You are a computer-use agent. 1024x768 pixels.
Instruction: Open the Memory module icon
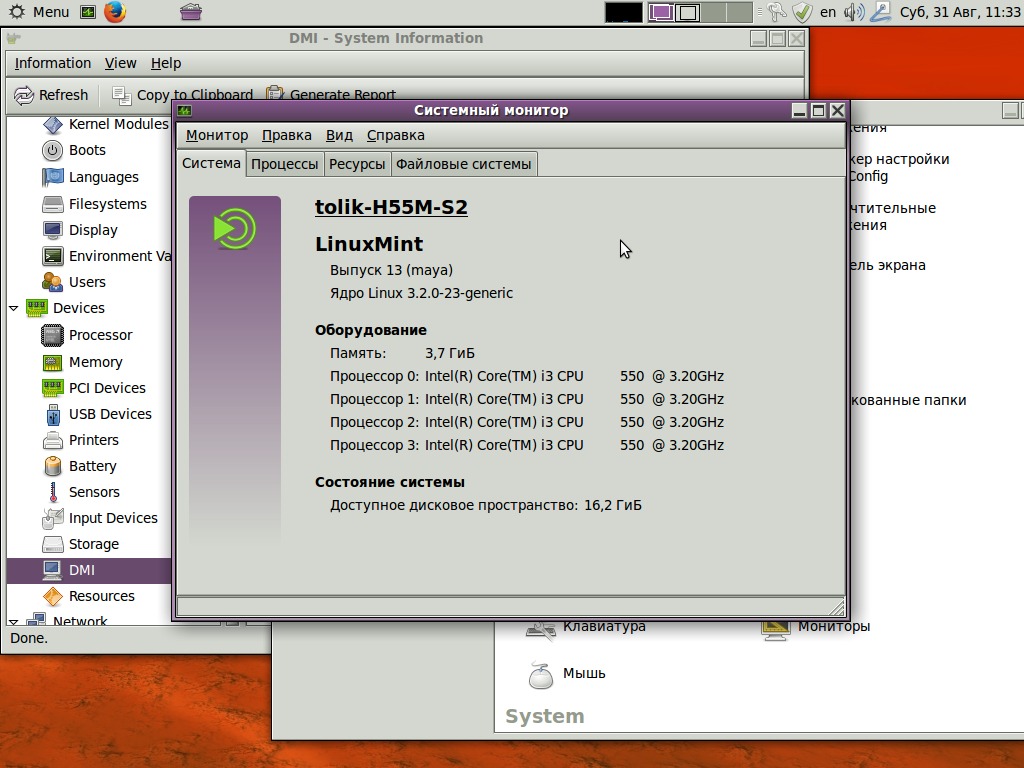[52, 362]
